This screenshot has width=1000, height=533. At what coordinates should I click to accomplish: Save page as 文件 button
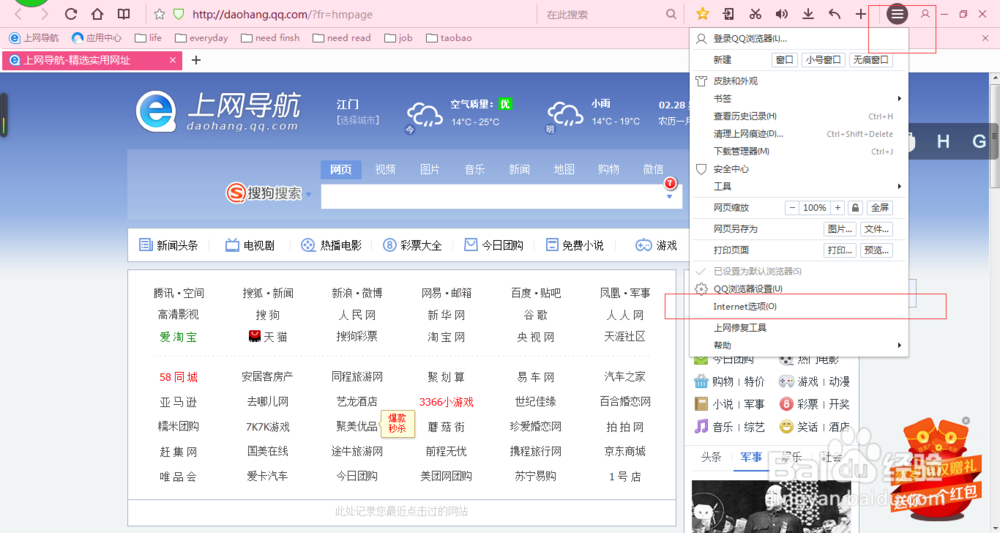coord(876,229)
